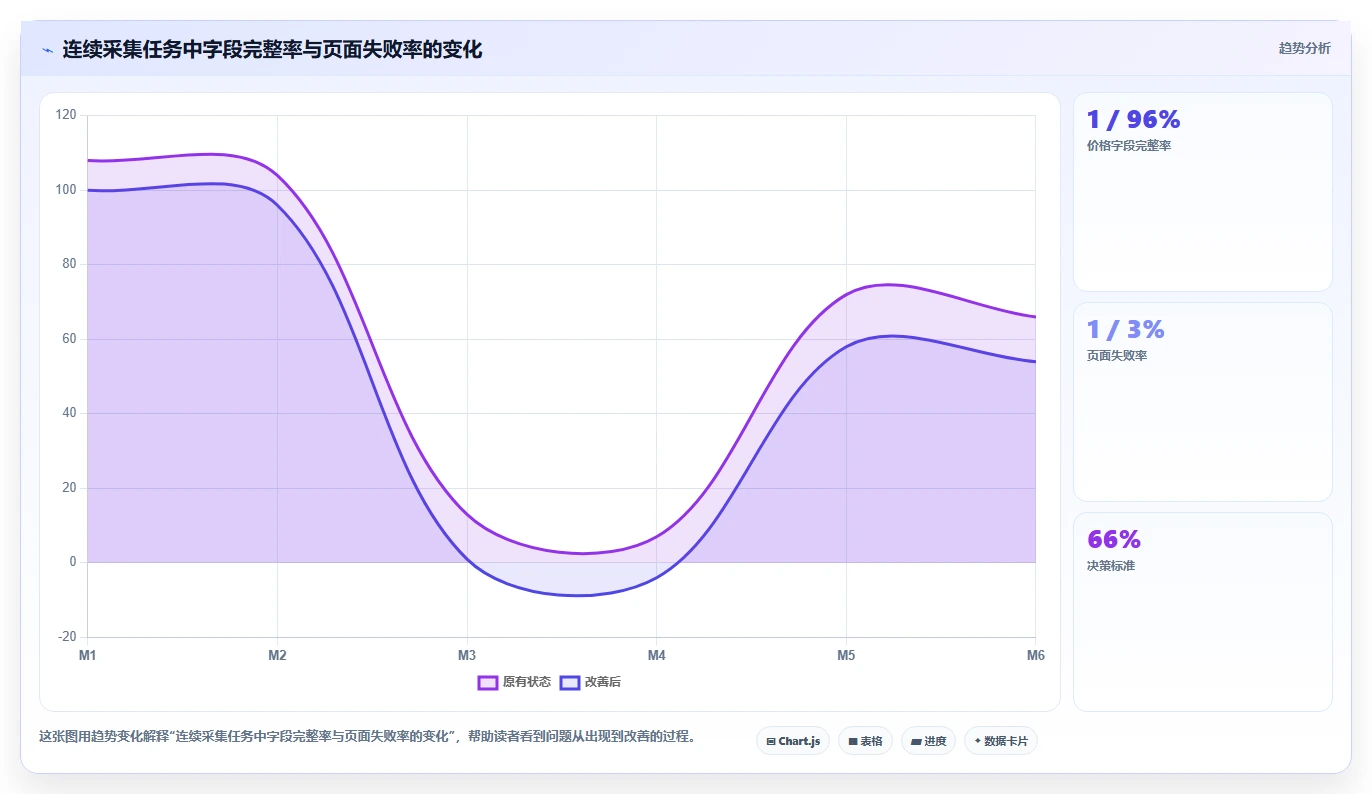Click the blue 改善后 legend color box

(570, 682)
